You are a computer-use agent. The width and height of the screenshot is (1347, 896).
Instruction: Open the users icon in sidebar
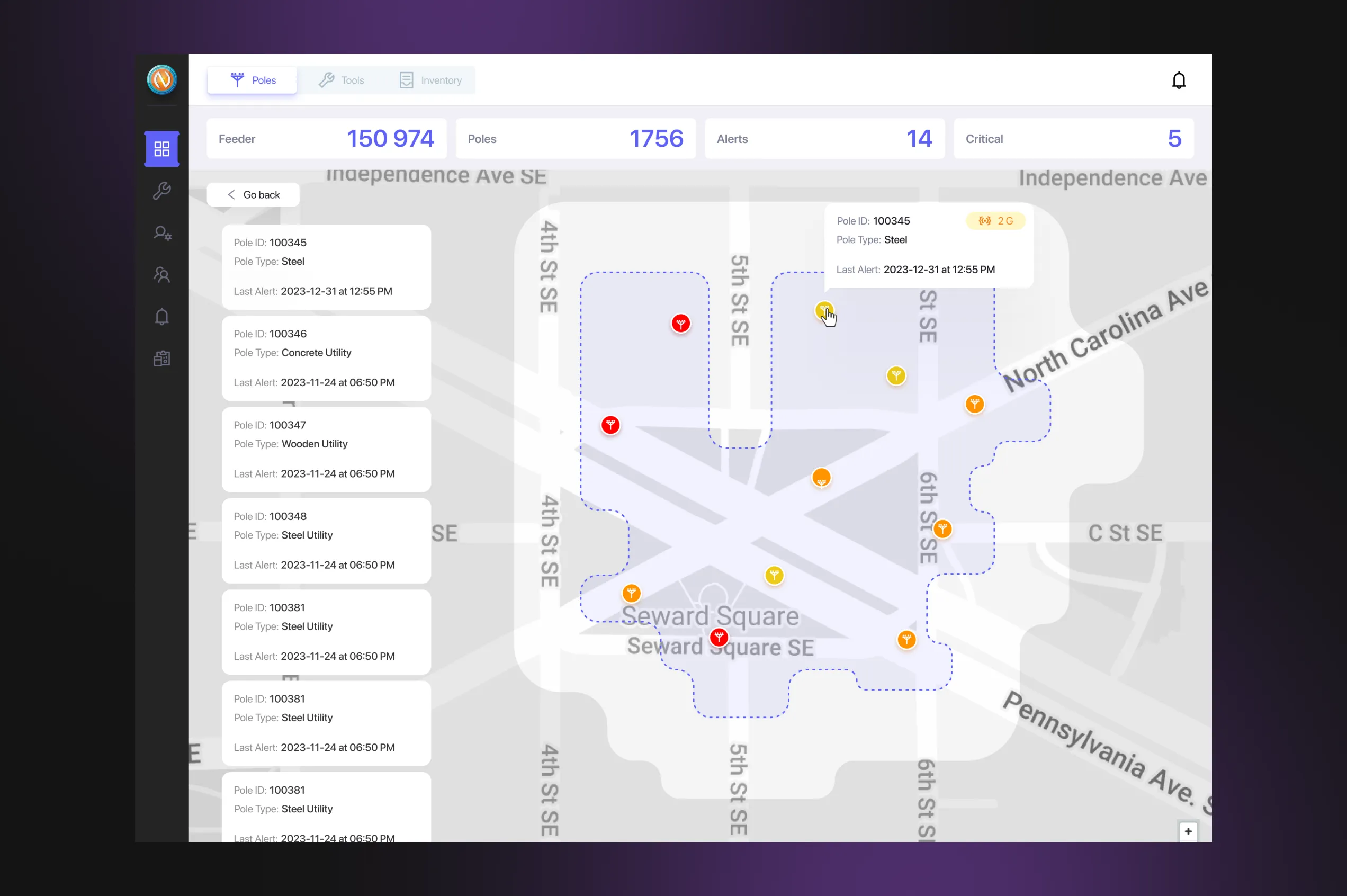tap(161, 275)
